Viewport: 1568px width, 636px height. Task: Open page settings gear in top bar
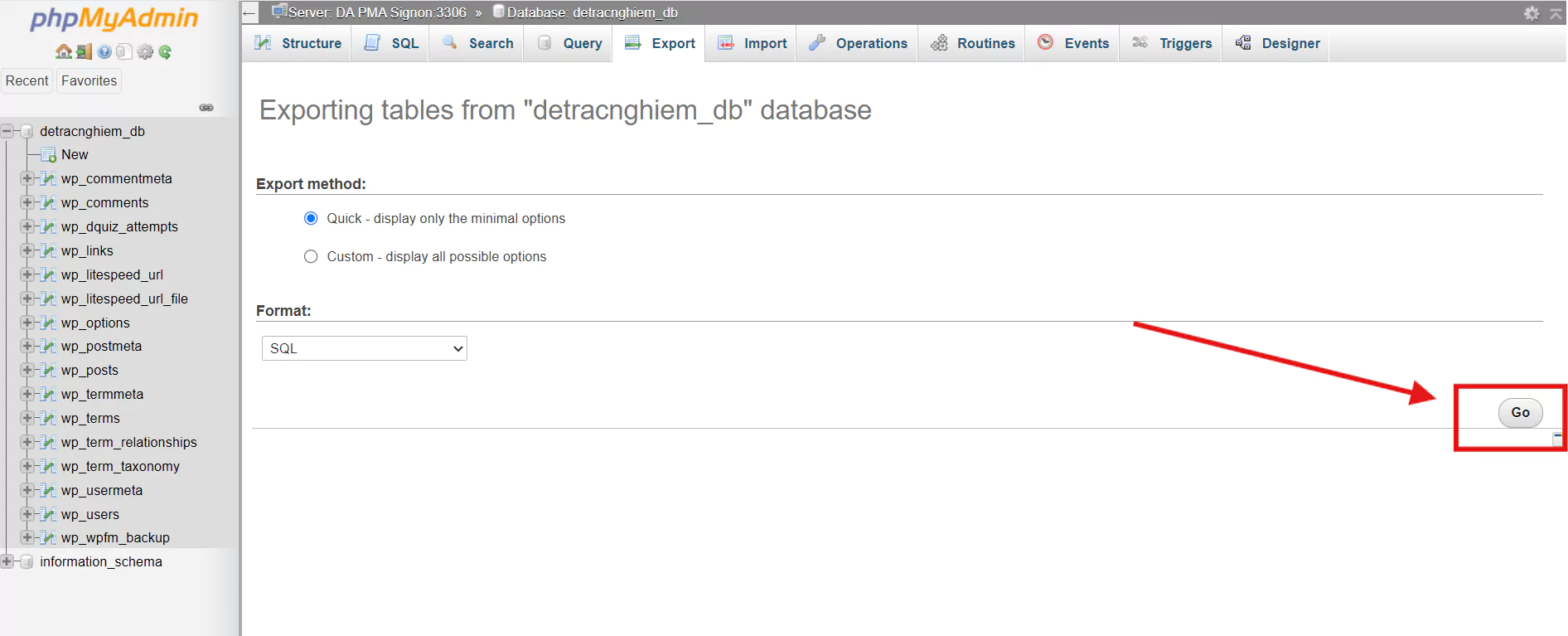pos(1532,13)
